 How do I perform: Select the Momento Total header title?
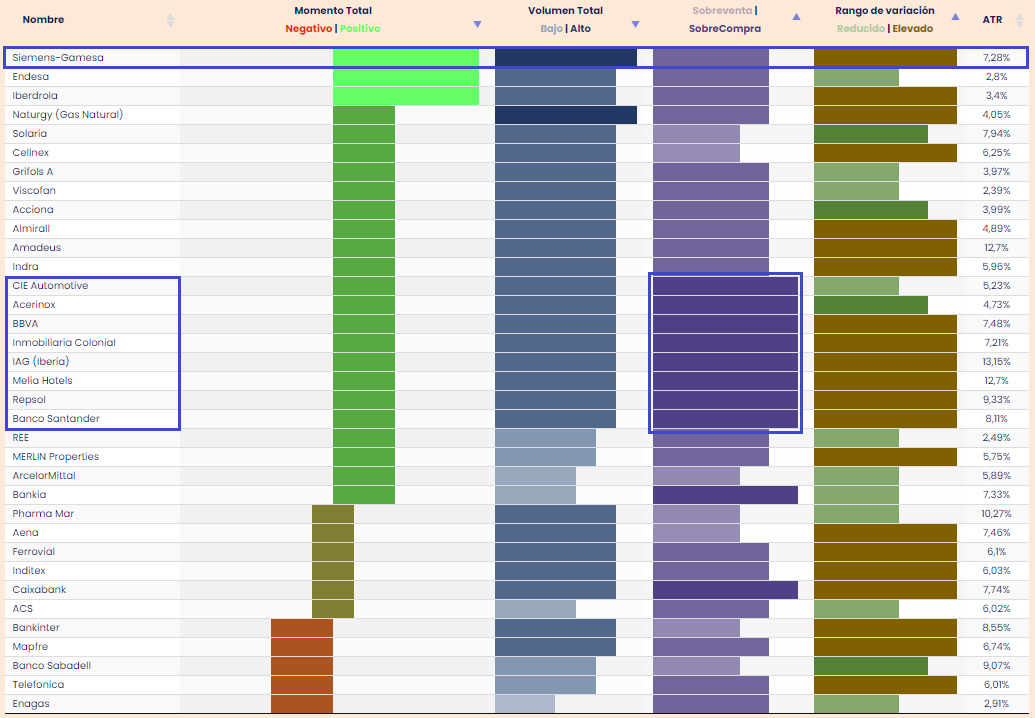coord(333,11)
